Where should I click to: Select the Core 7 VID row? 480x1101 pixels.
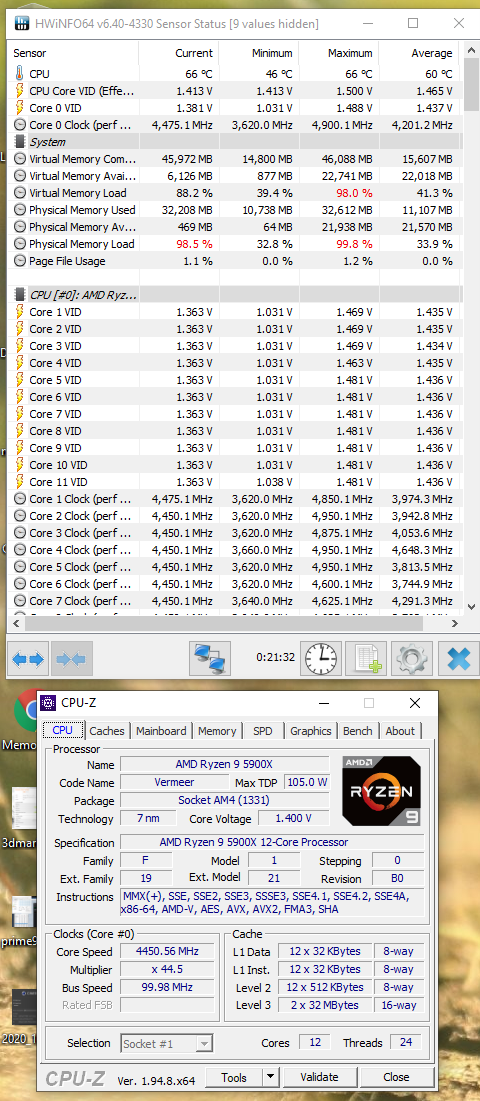tap(235, 414)
